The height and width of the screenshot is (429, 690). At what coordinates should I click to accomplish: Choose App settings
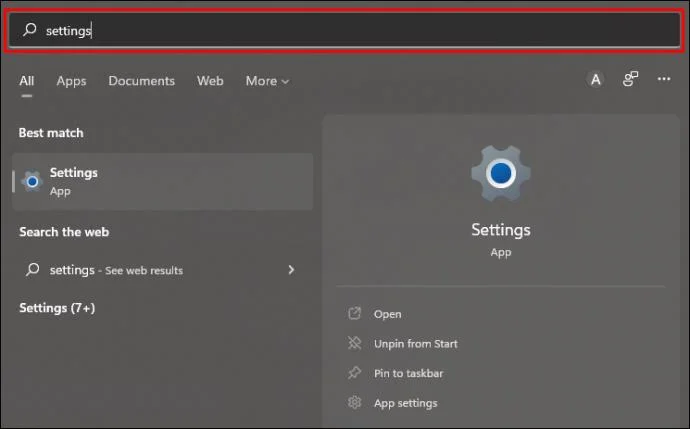(x=405, y=403)
